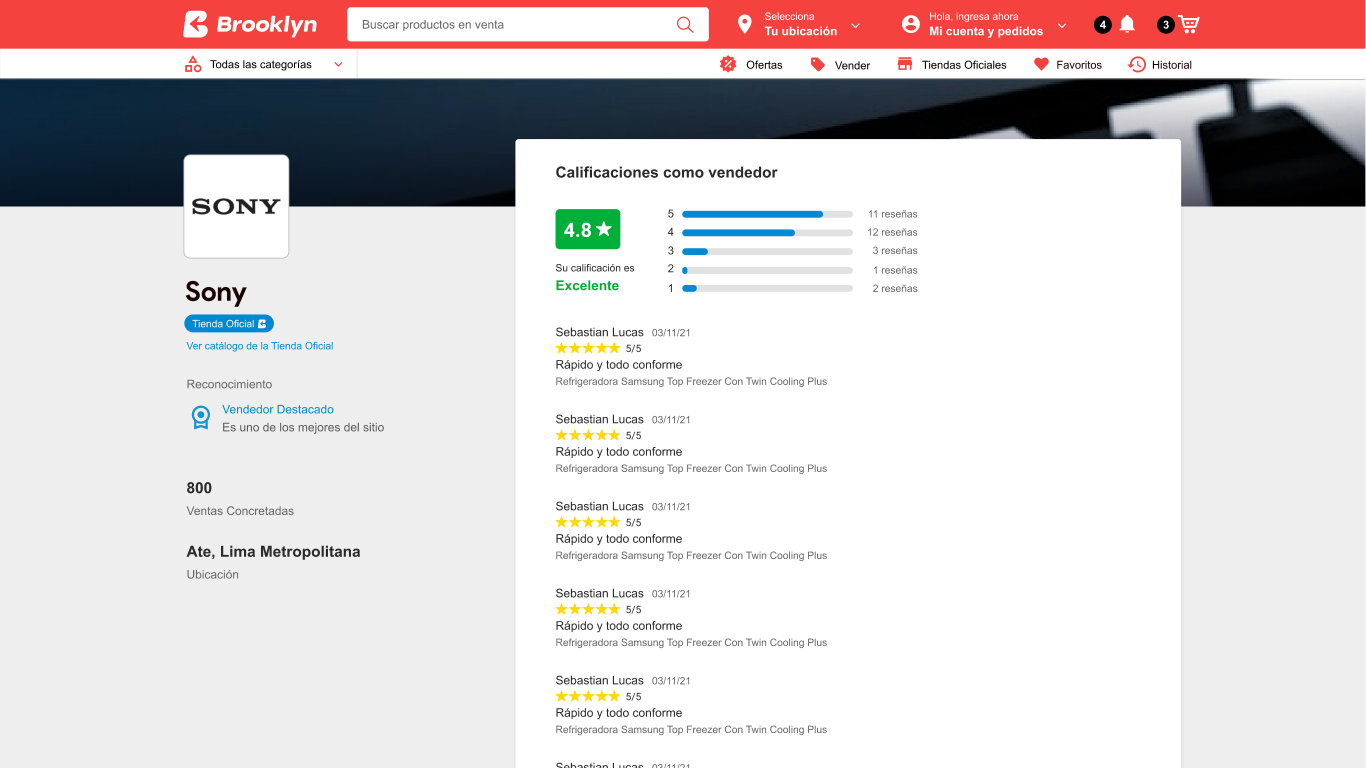Viewport: 1366px width, 768px height.
Task: Open the Historial menu item
Action: coord(1172,65)
